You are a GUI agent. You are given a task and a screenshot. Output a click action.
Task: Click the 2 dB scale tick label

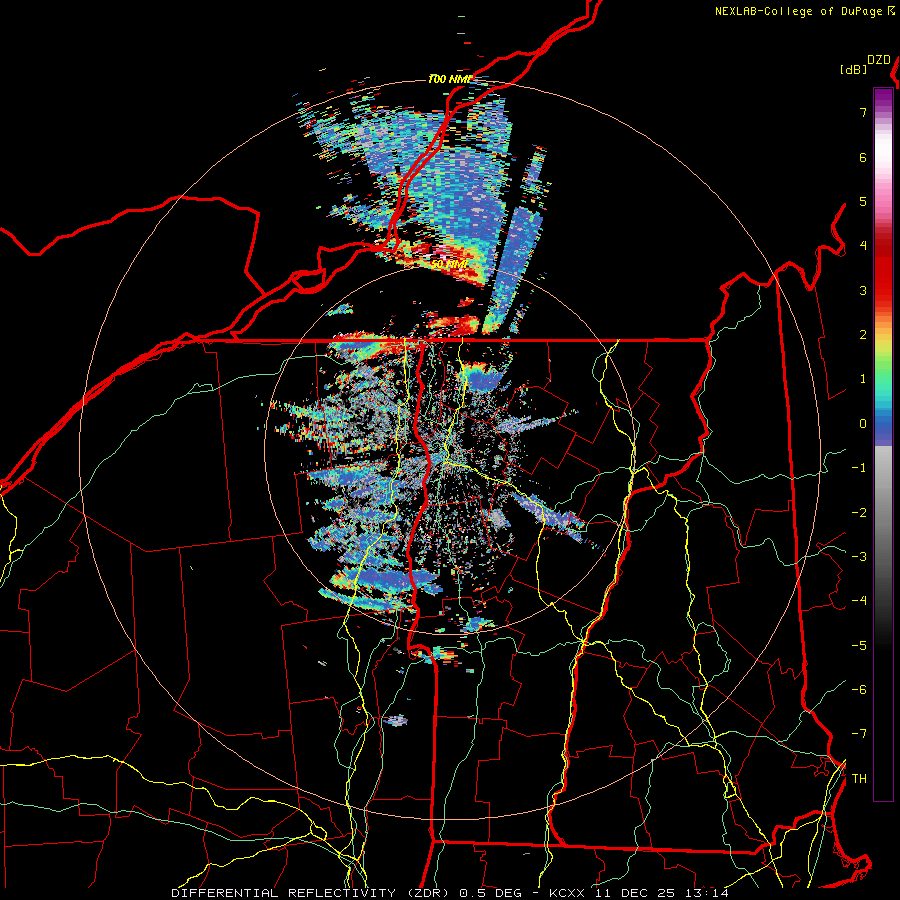point(863,335)
